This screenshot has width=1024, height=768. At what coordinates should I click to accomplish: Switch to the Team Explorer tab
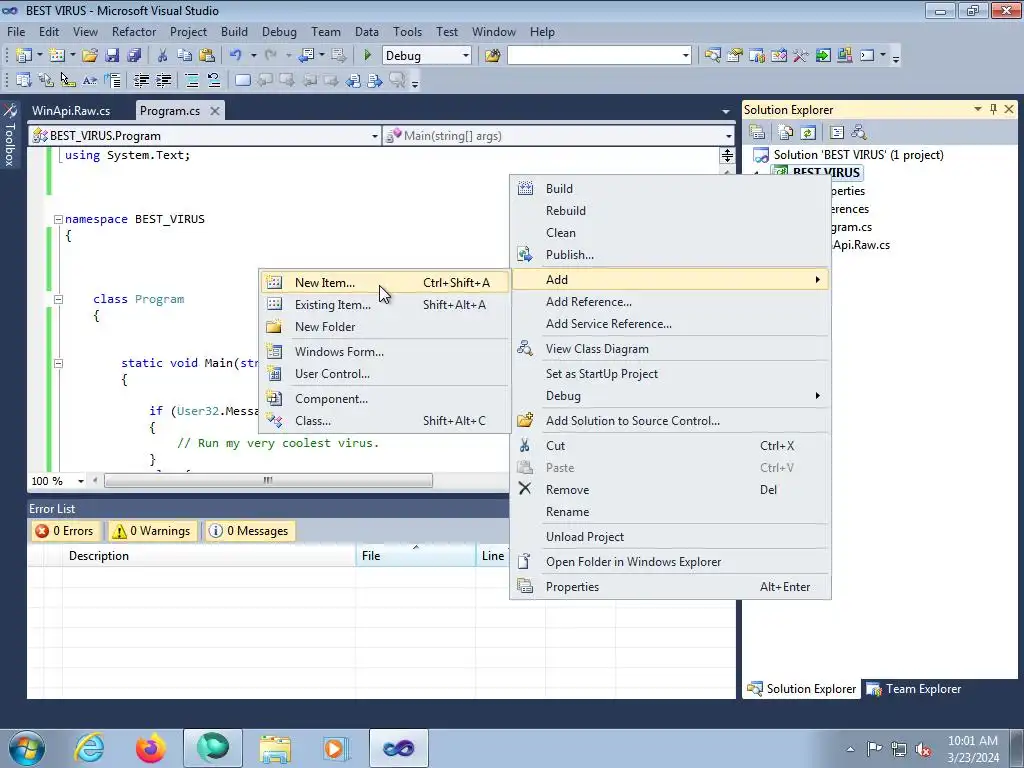point(914,689)
